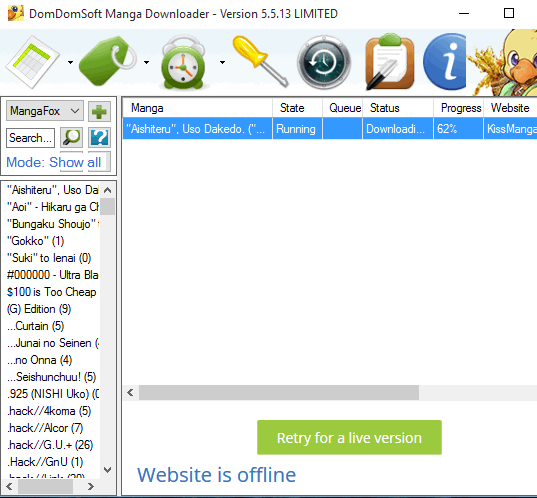Click the Mode: Show all link
Screen dimensions: 537x498
pyautogui.click(x=53, y=162)
